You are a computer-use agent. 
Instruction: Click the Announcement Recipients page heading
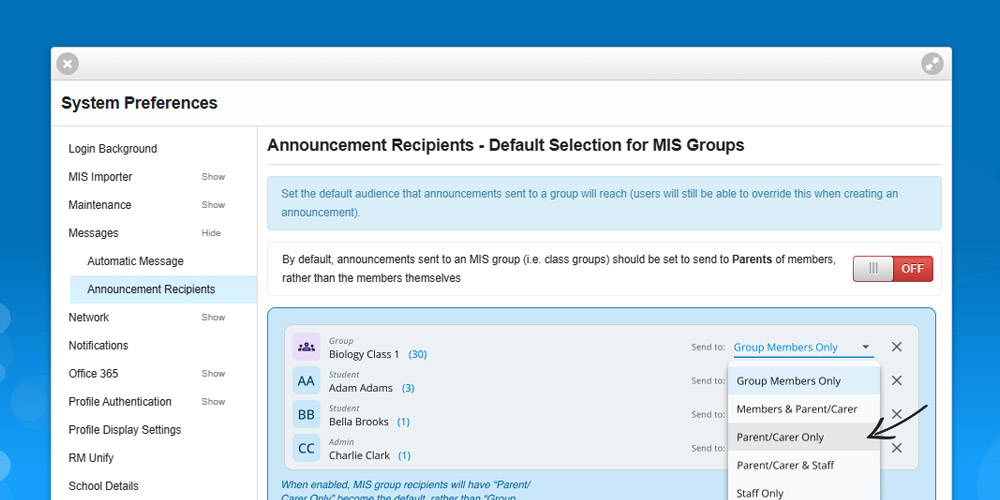pos(506,145)
